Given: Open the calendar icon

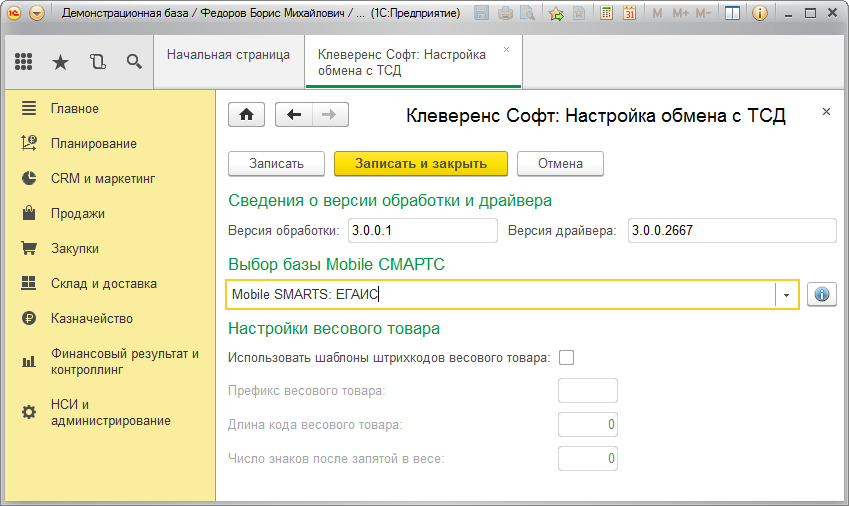Looking at the screenshot, I should pos(629,13).
